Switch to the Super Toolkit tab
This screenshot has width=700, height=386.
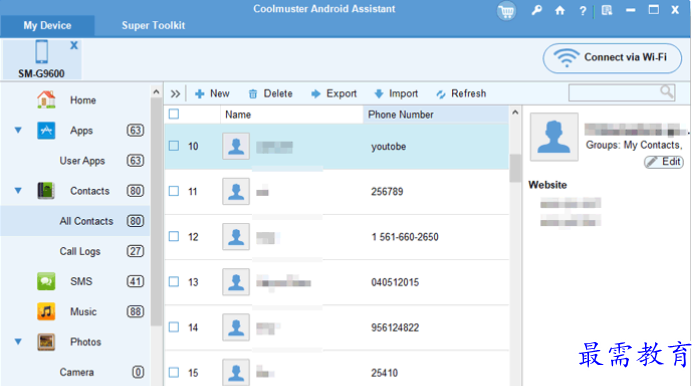tap(153, 25)
